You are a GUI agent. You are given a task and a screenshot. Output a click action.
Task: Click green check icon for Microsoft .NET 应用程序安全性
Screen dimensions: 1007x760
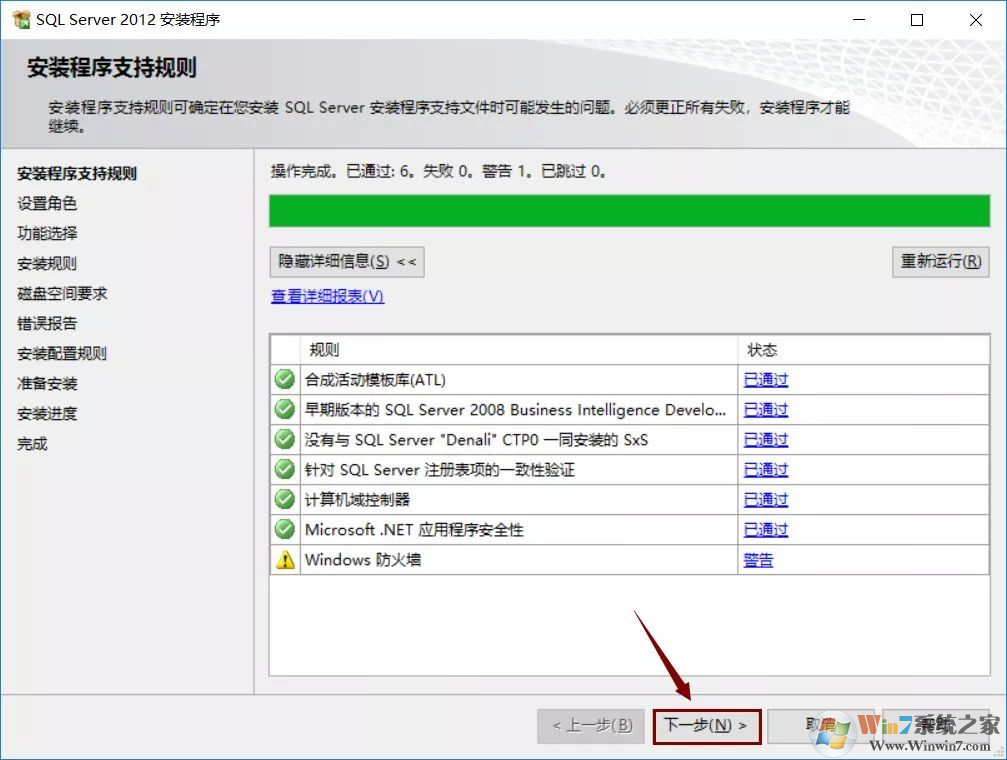285,529
